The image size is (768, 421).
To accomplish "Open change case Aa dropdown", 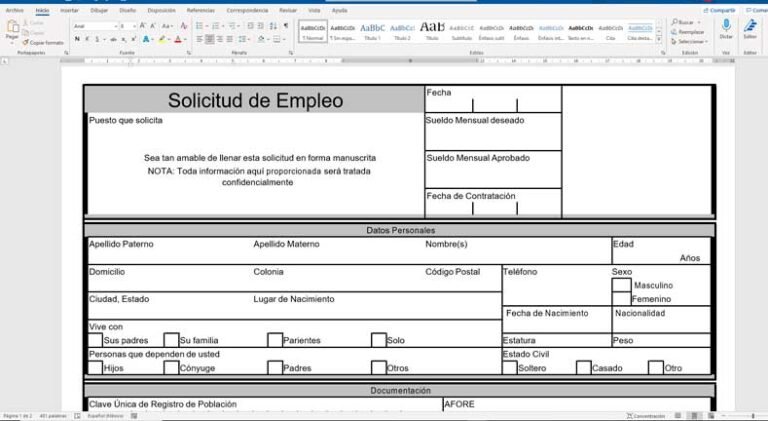I will tap(168, 26).
